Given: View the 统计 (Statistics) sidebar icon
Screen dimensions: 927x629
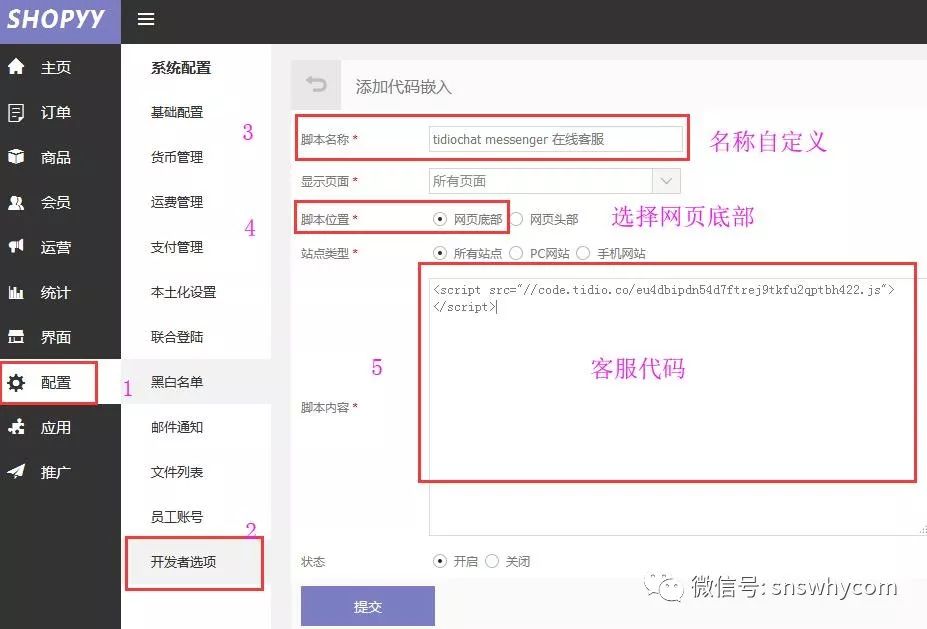Looking at the screenshot, I should click(14, 292).
